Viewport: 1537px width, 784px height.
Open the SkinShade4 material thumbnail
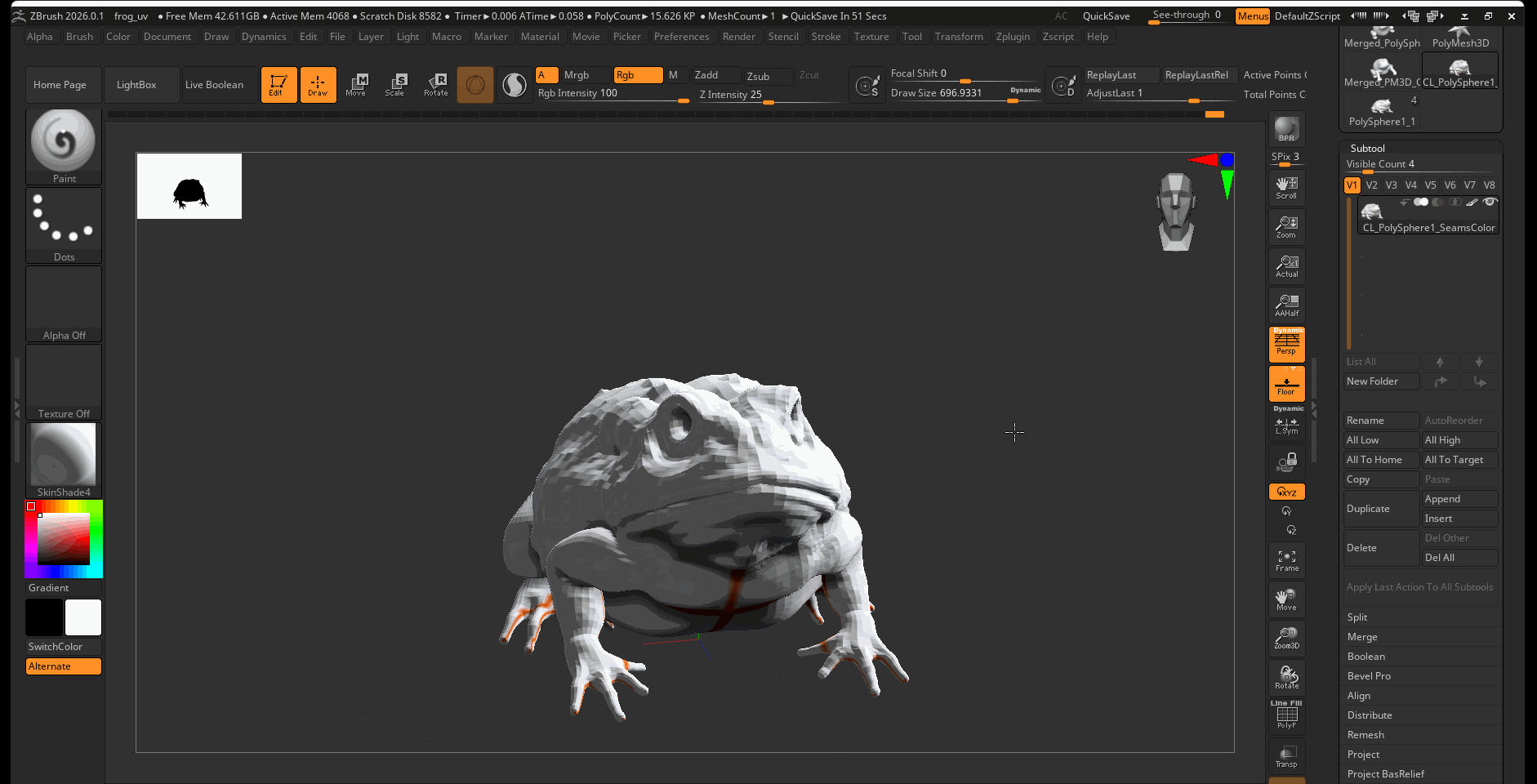64,455
